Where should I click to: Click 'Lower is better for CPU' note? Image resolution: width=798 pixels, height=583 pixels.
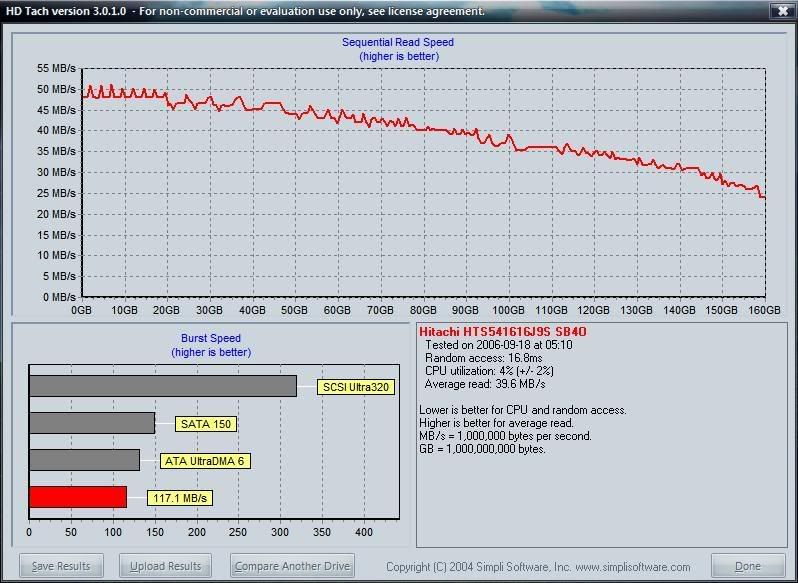click(x=523, y=410)
